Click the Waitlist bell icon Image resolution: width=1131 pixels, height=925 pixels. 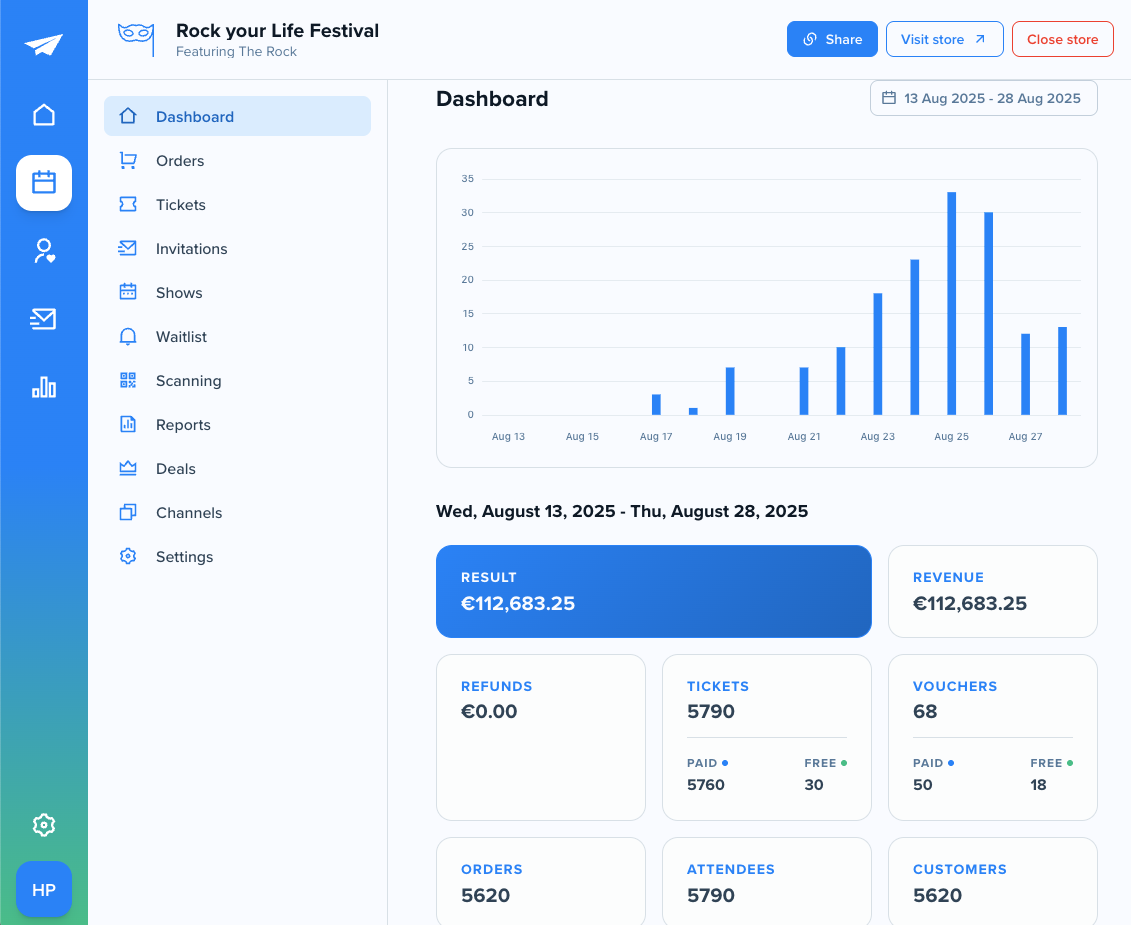click(128, 336)
